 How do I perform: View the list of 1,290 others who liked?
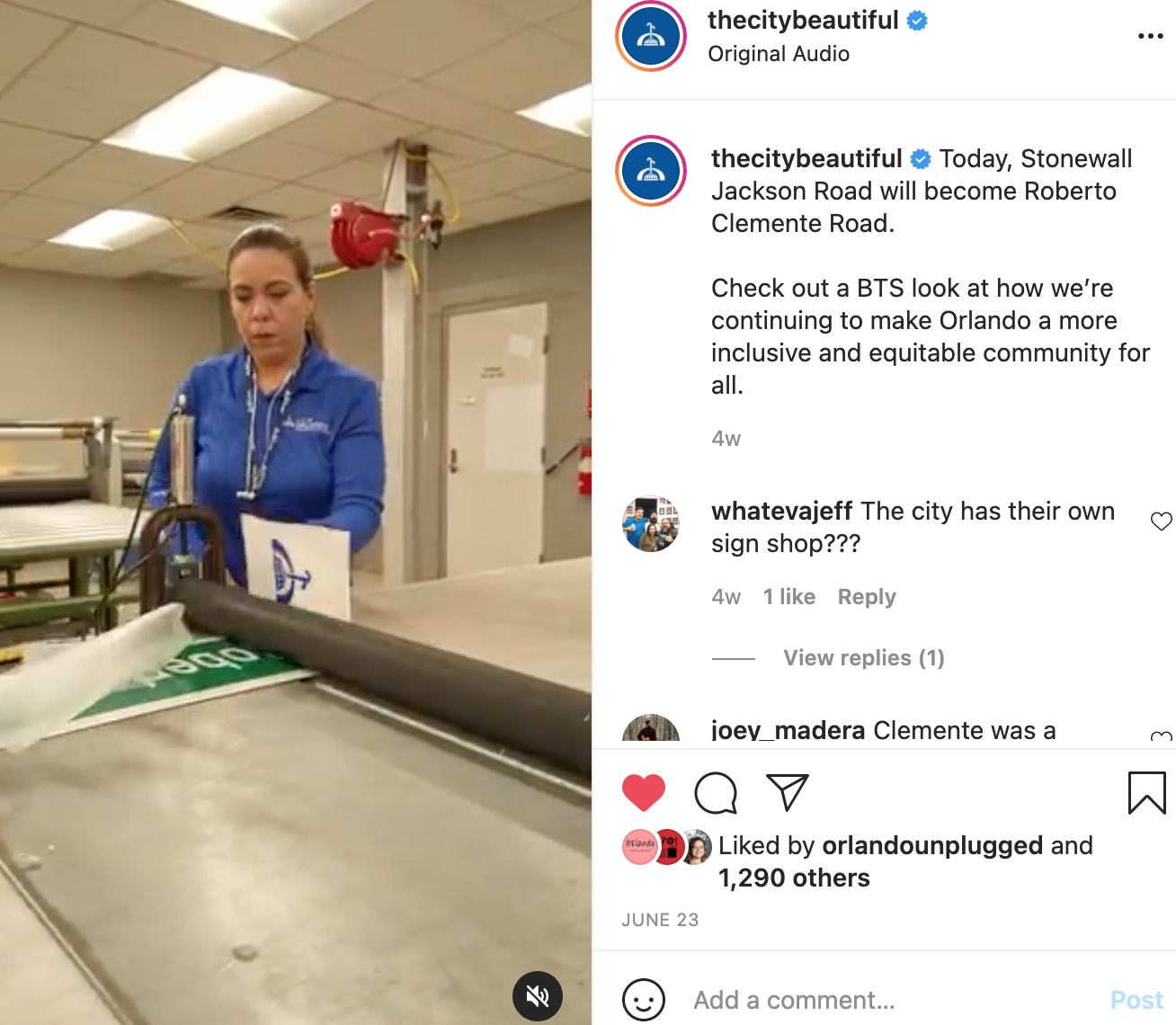pyautogui.click(x=794, y=878)
